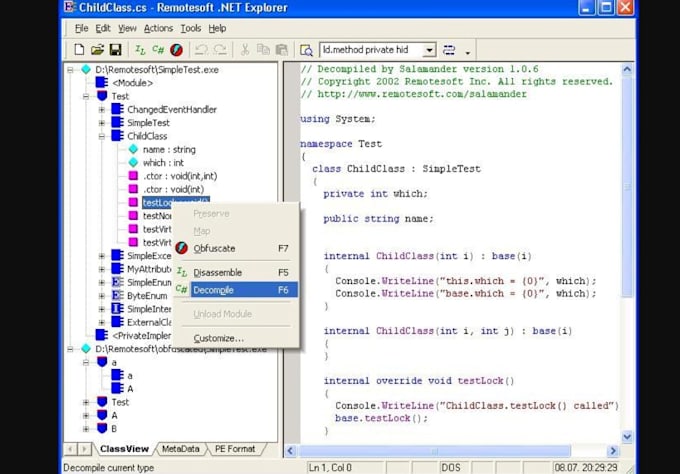The height and width of the screenshot is (474, 680).
Task: Select the ExternalCla class tree item
Action: coord(149,322)
